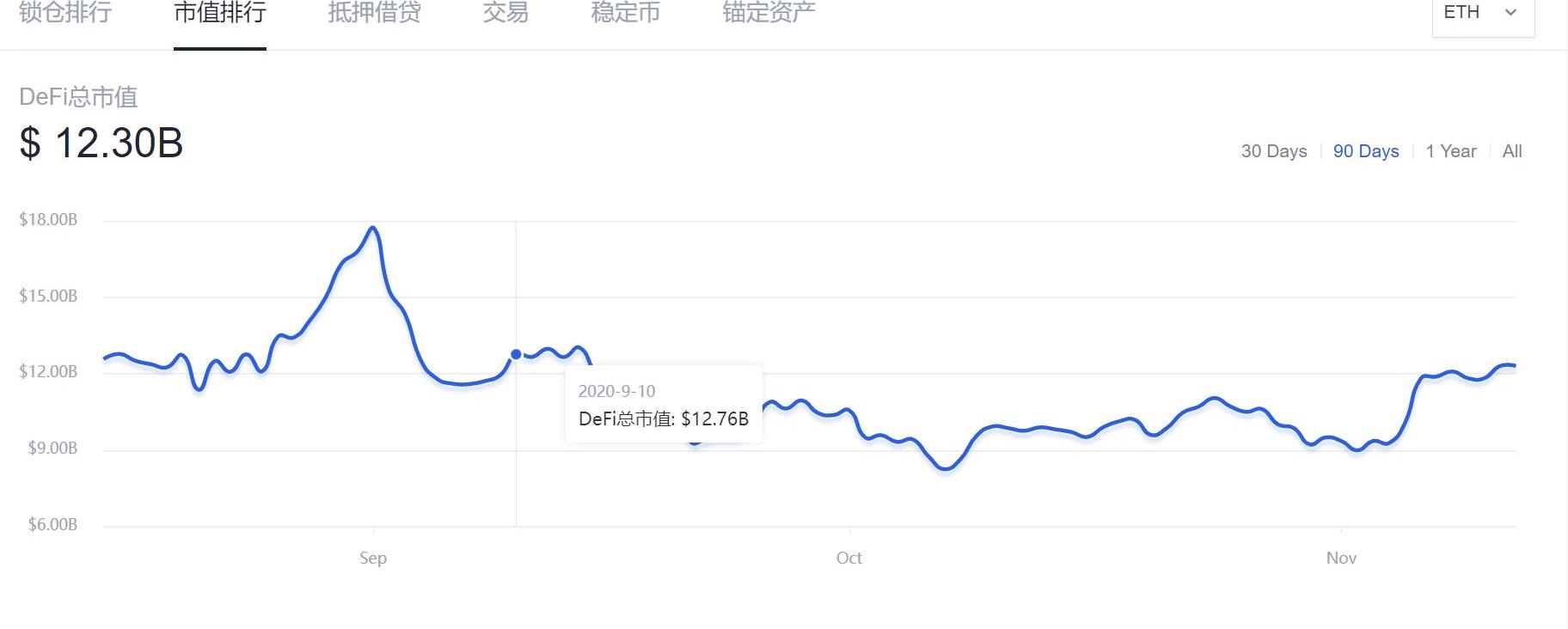Image resolution: width=1568 pixels, height=629 pixels.
Task: Switch to the 抵押借贷 tab
Action: [x=374, y=13]
